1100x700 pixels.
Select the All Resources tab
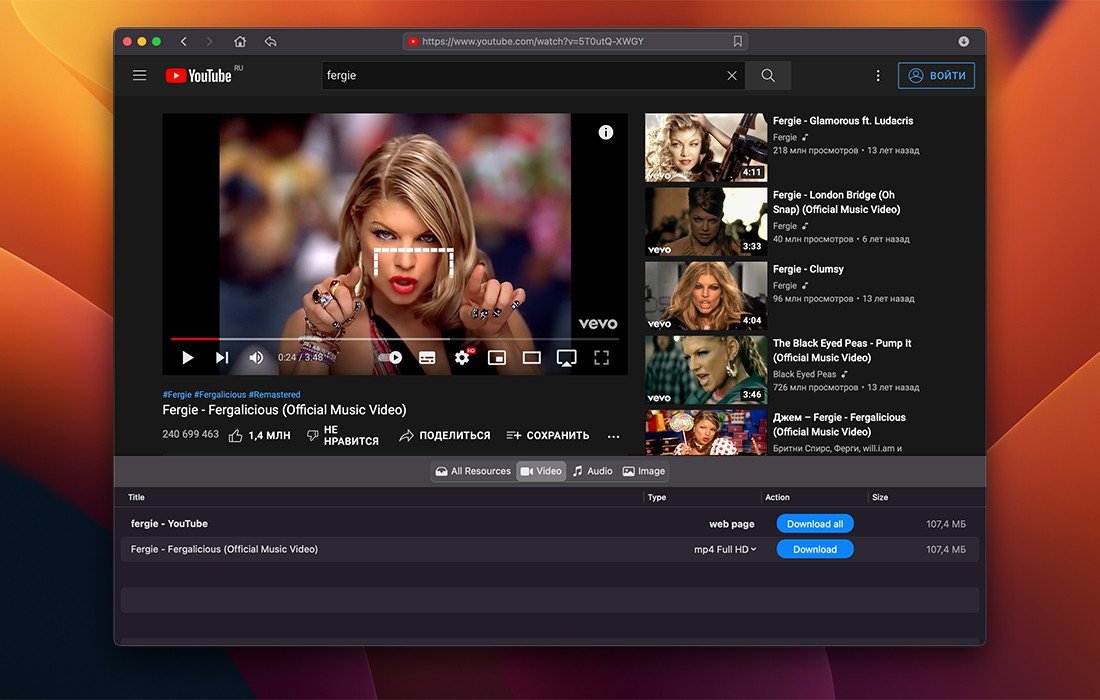pyautogui.click(x=473, y=471)
